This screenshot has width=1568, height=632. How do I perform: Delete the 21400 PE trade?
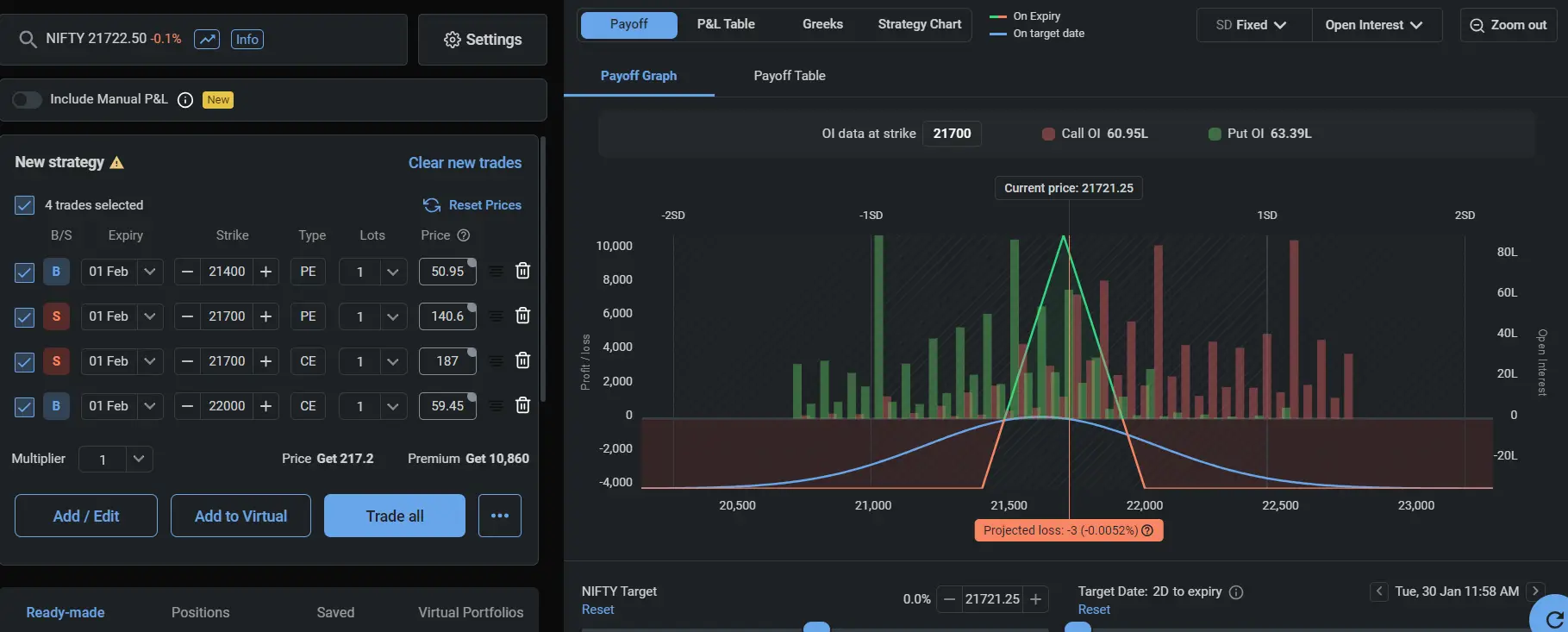click(x=522, y=271)
